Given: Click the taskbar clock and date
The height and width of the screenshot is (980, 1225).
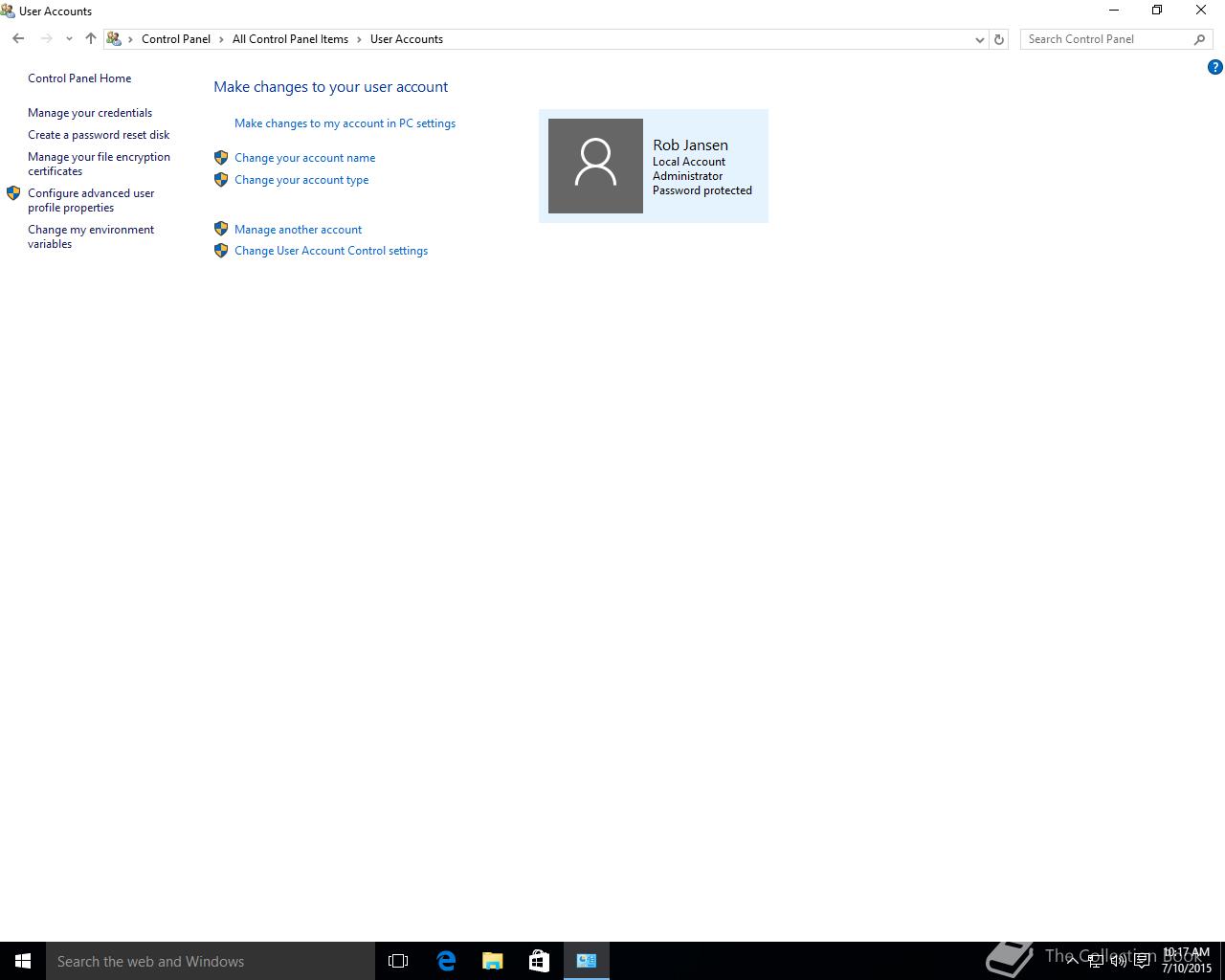Looking at the screenshot, I should [1187, 961].
